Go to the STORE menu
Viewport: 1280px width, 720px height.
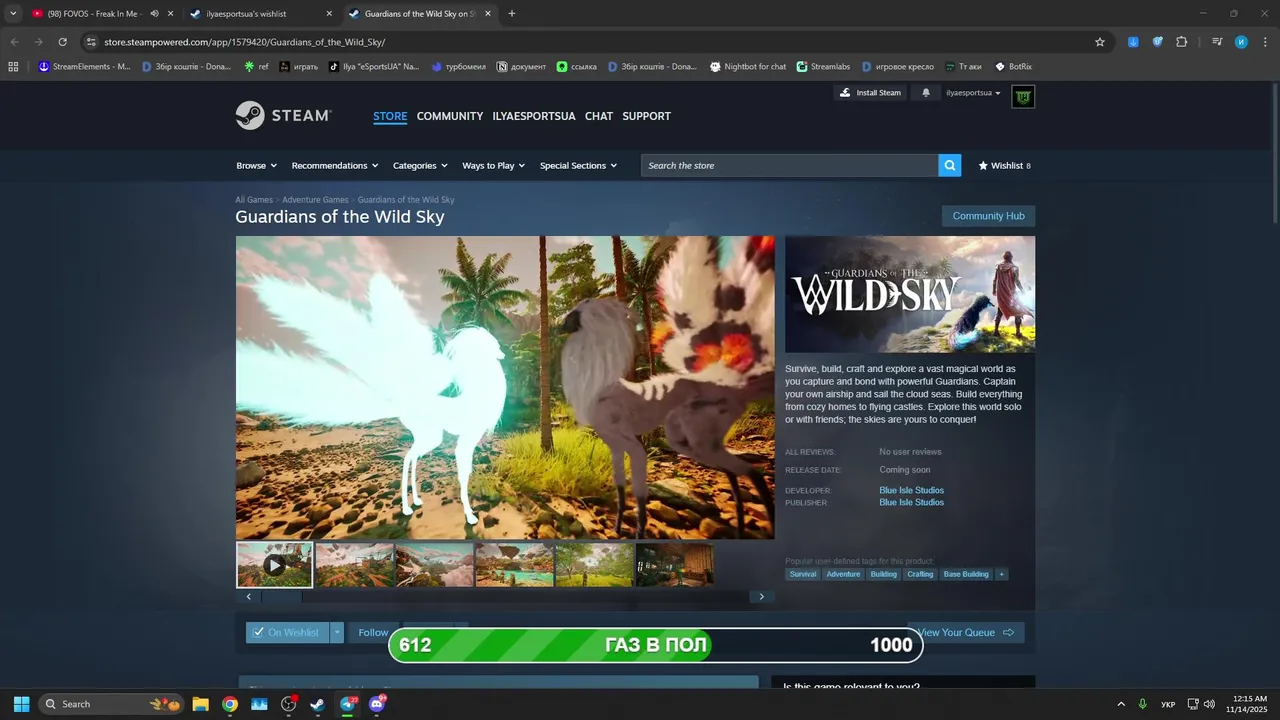click(390, 116)
